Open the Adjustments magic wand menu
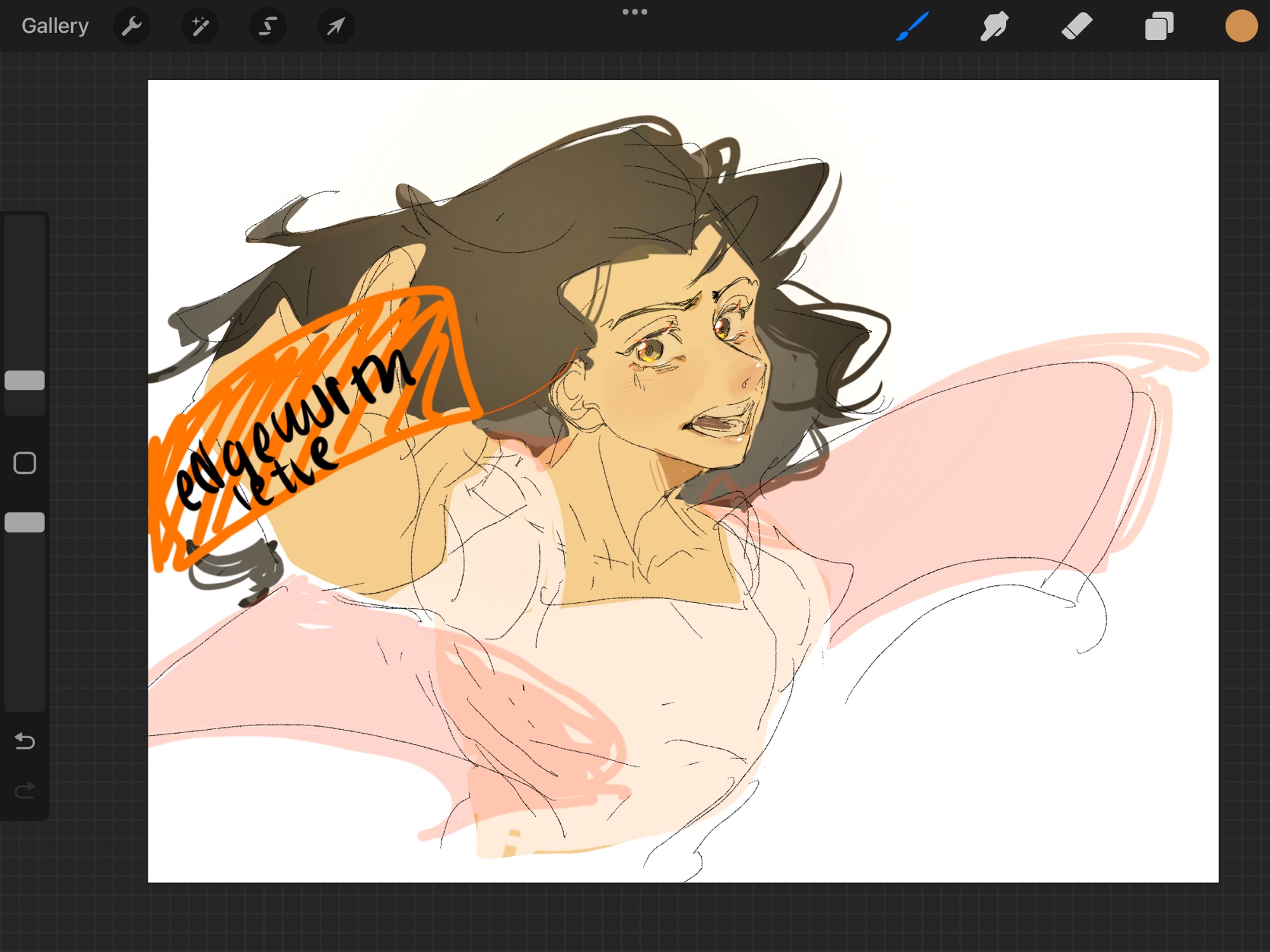The image size is (1270, 952). [199, 26]
